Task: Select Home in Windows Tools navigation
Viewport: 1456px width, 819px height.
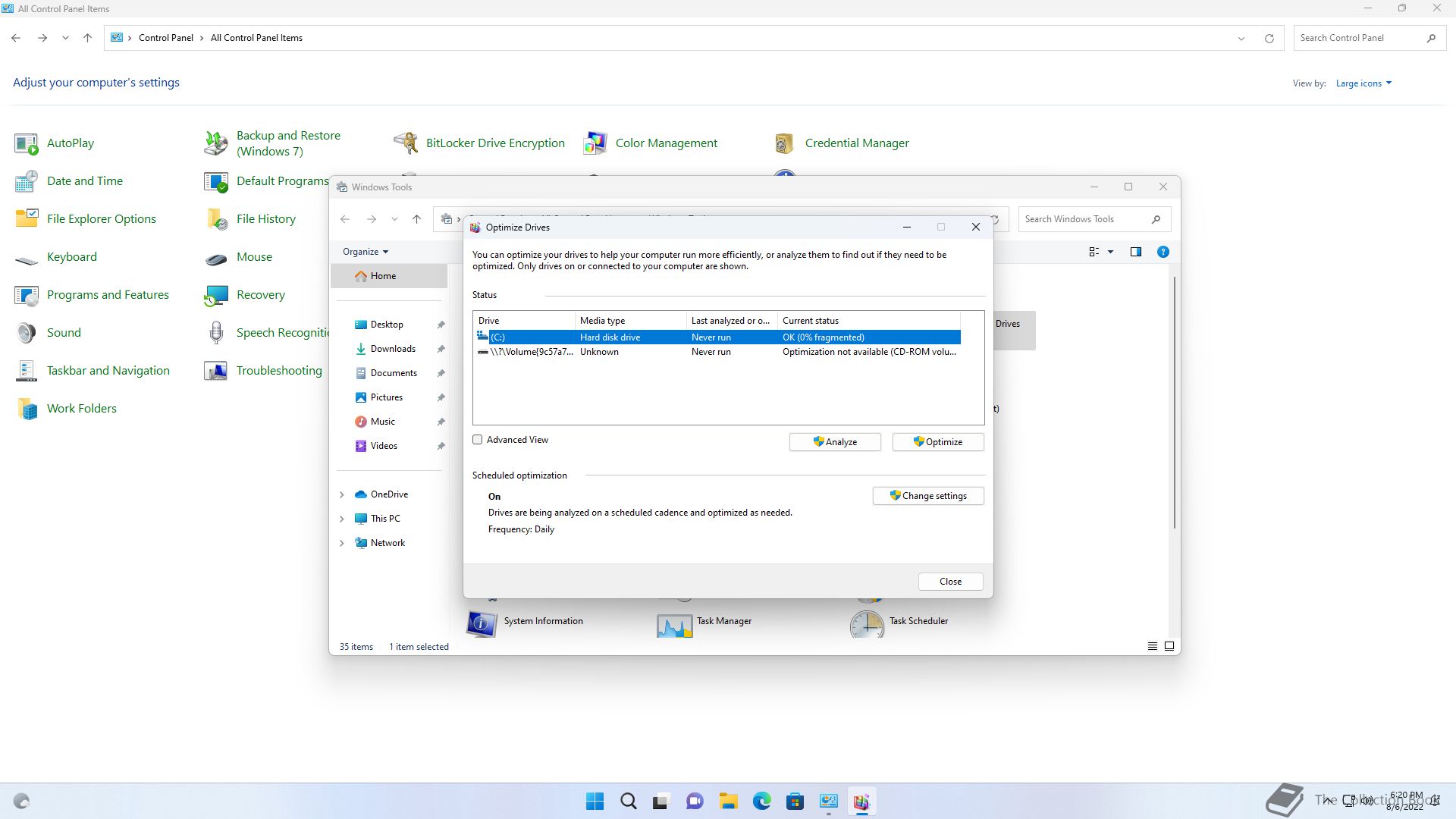Action: coord(389,276)
